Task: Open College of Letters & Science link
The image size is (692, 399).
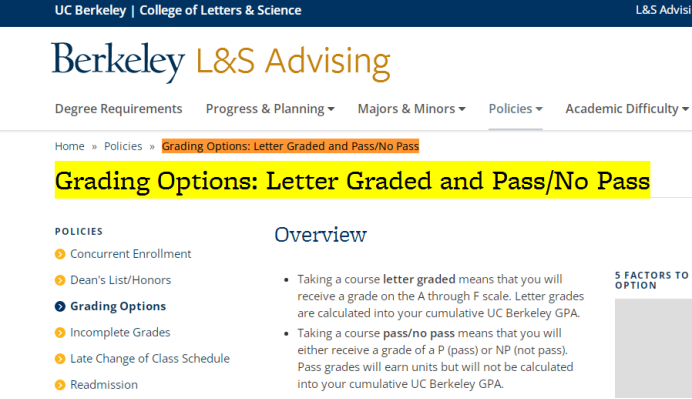Action: pyautogui.click(x=220, y=10)
